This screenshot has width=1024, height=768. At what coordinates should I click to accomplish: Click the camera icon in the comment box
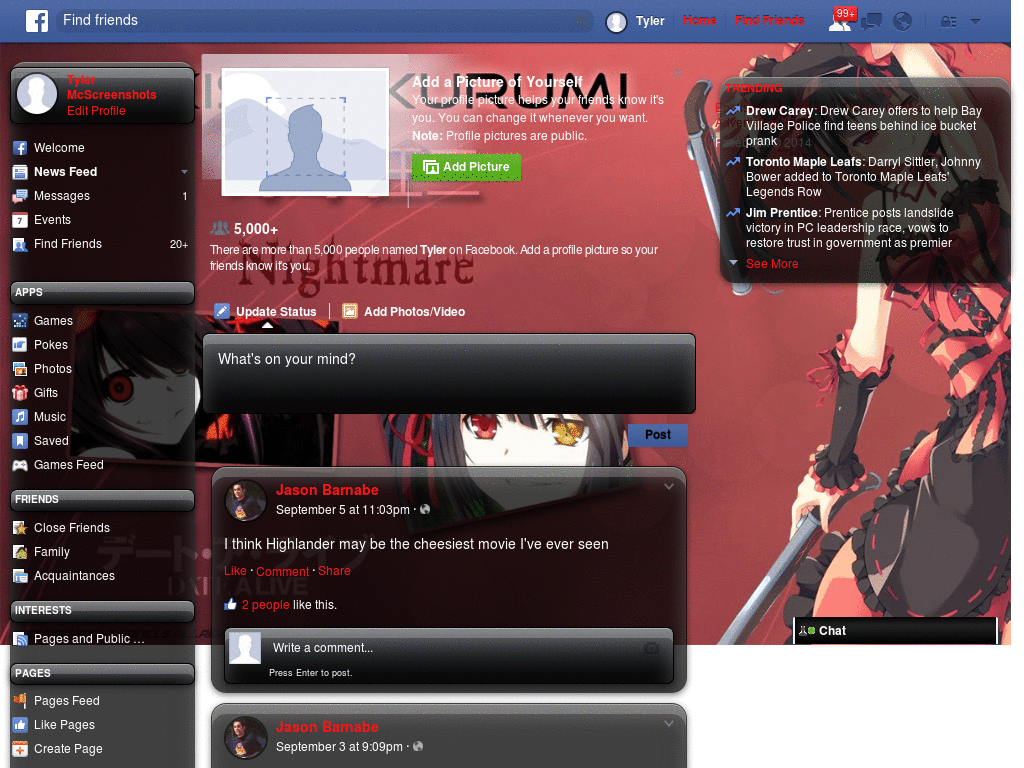pyautogui.click(x=651, y=648)
